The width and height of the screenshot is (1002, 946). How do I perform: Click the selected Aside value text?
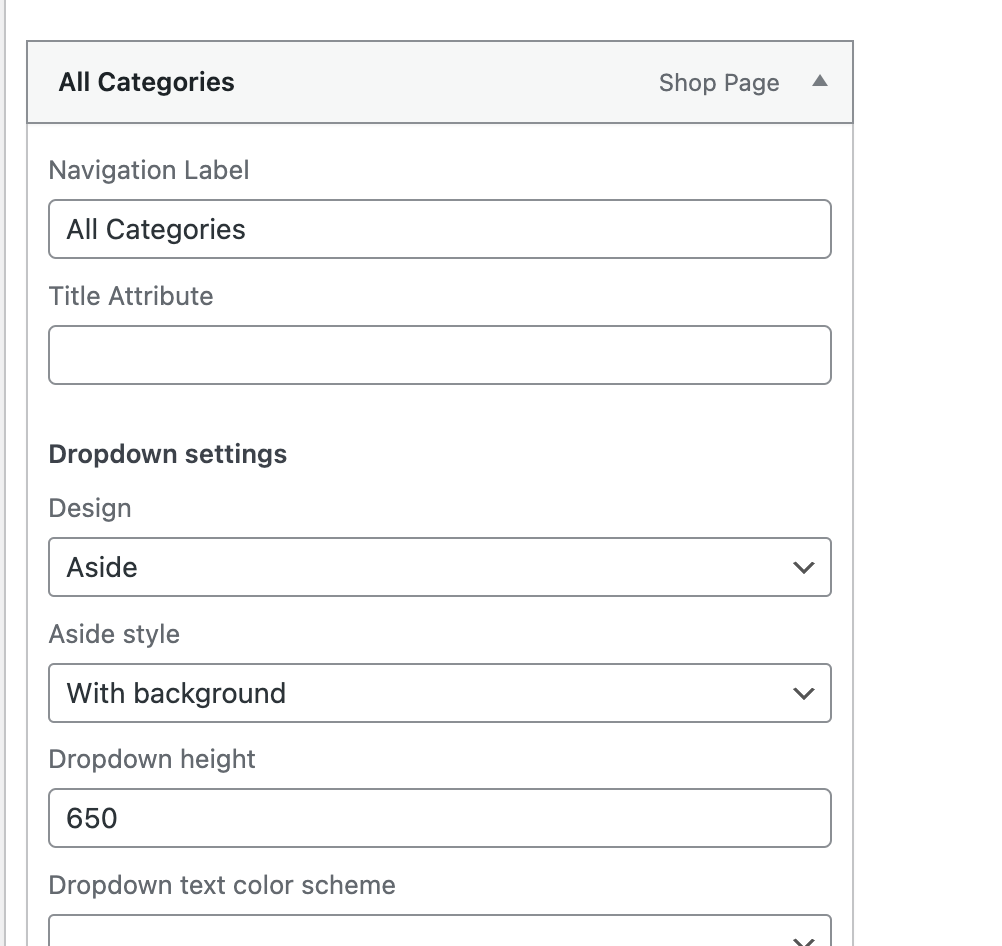(x=102, y=567)
